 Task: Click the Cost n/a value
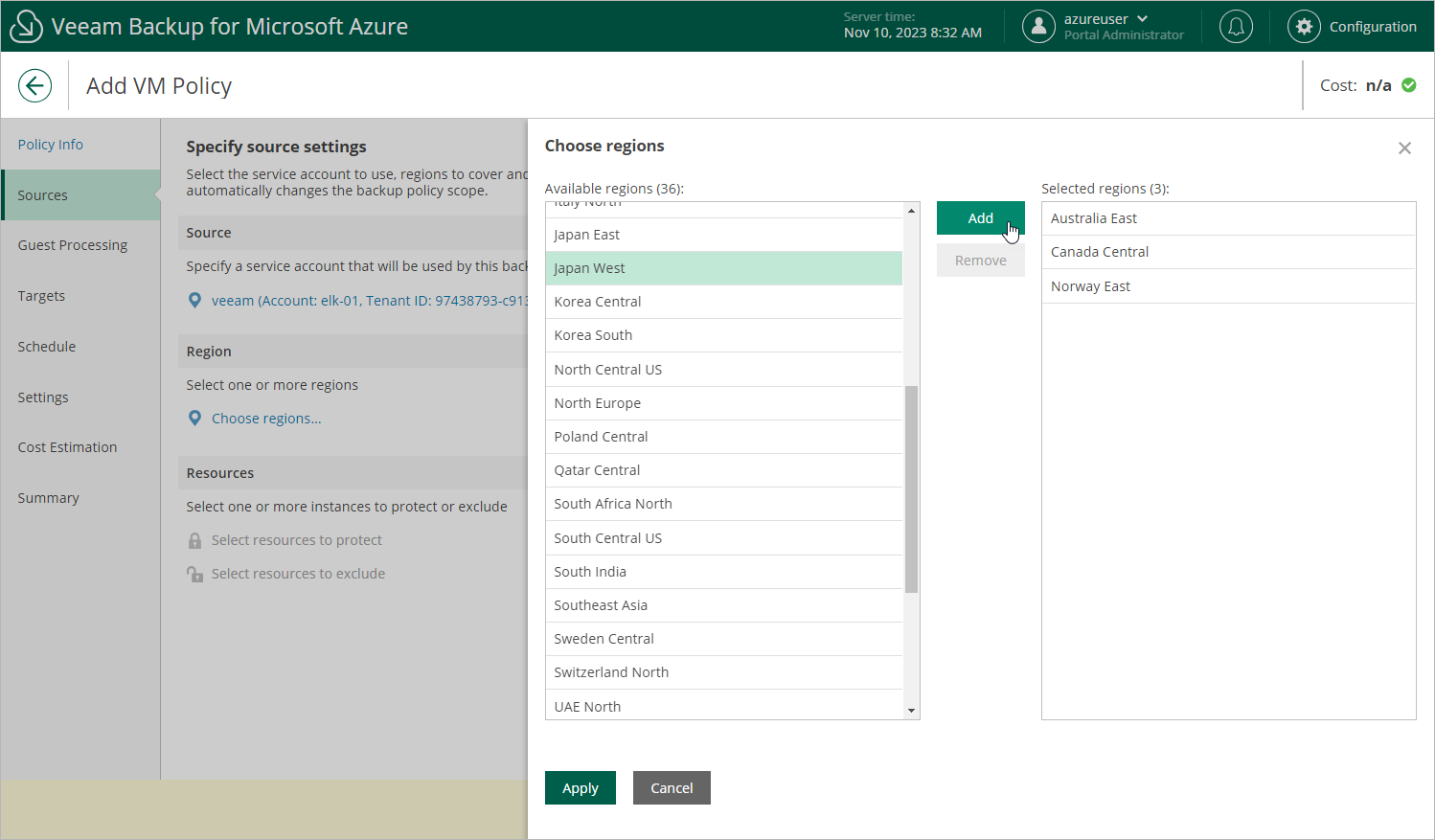click(1378, 85)
